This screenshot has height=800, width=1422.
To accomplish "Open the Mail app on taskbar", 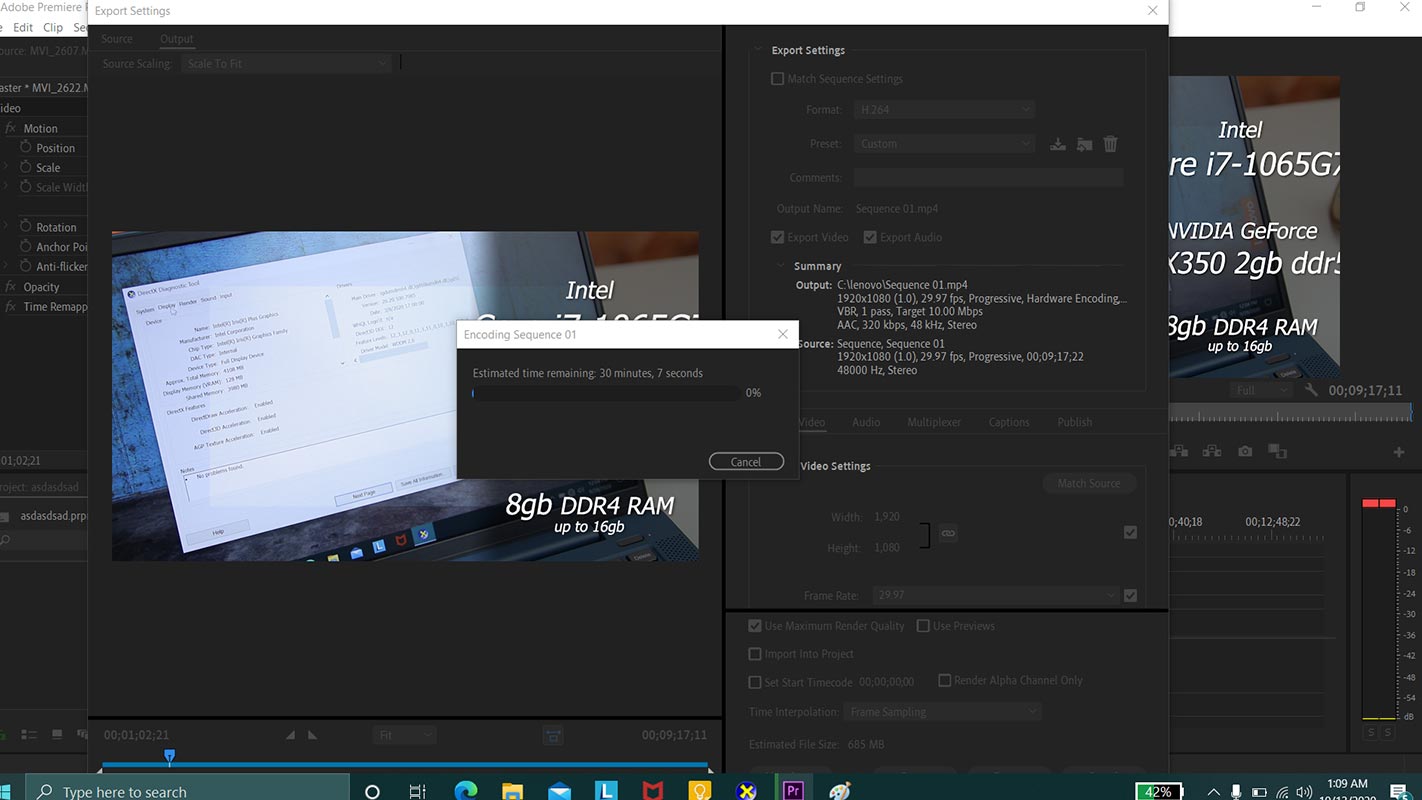I will (559, 790).
